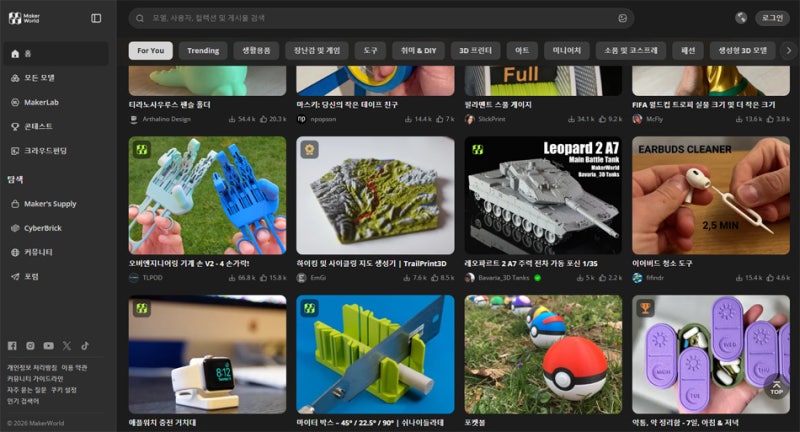Select the Trending tab
800x432 pixels.
click(x=203, y=50)
